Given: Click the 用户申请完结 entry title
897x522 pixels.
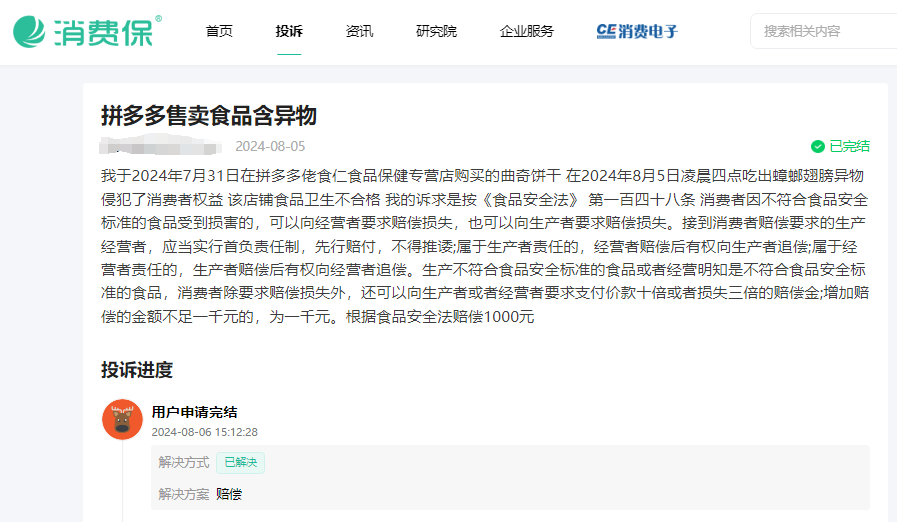Looking at the screenshot, I should pos(195,412).
